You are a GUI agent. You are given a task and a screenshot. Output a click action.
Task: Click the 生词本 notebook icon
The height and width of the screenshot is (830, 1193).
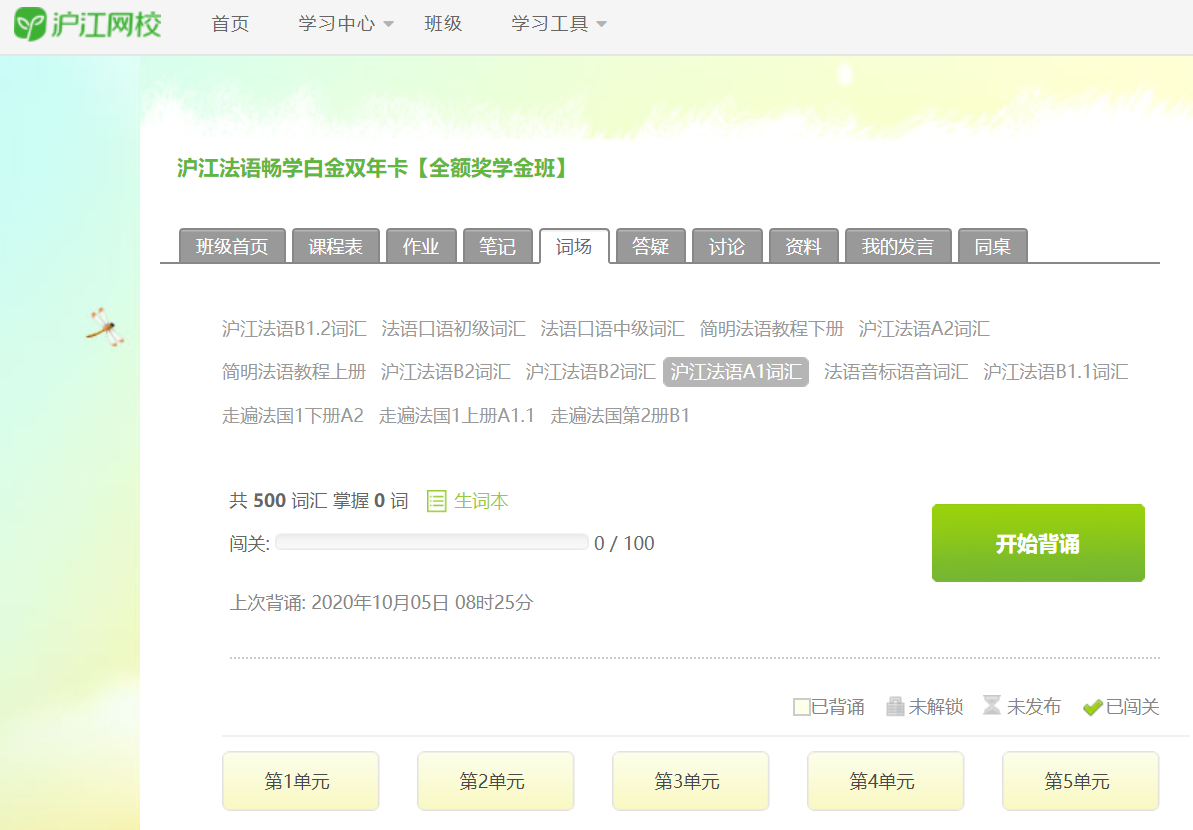[436, 501]
